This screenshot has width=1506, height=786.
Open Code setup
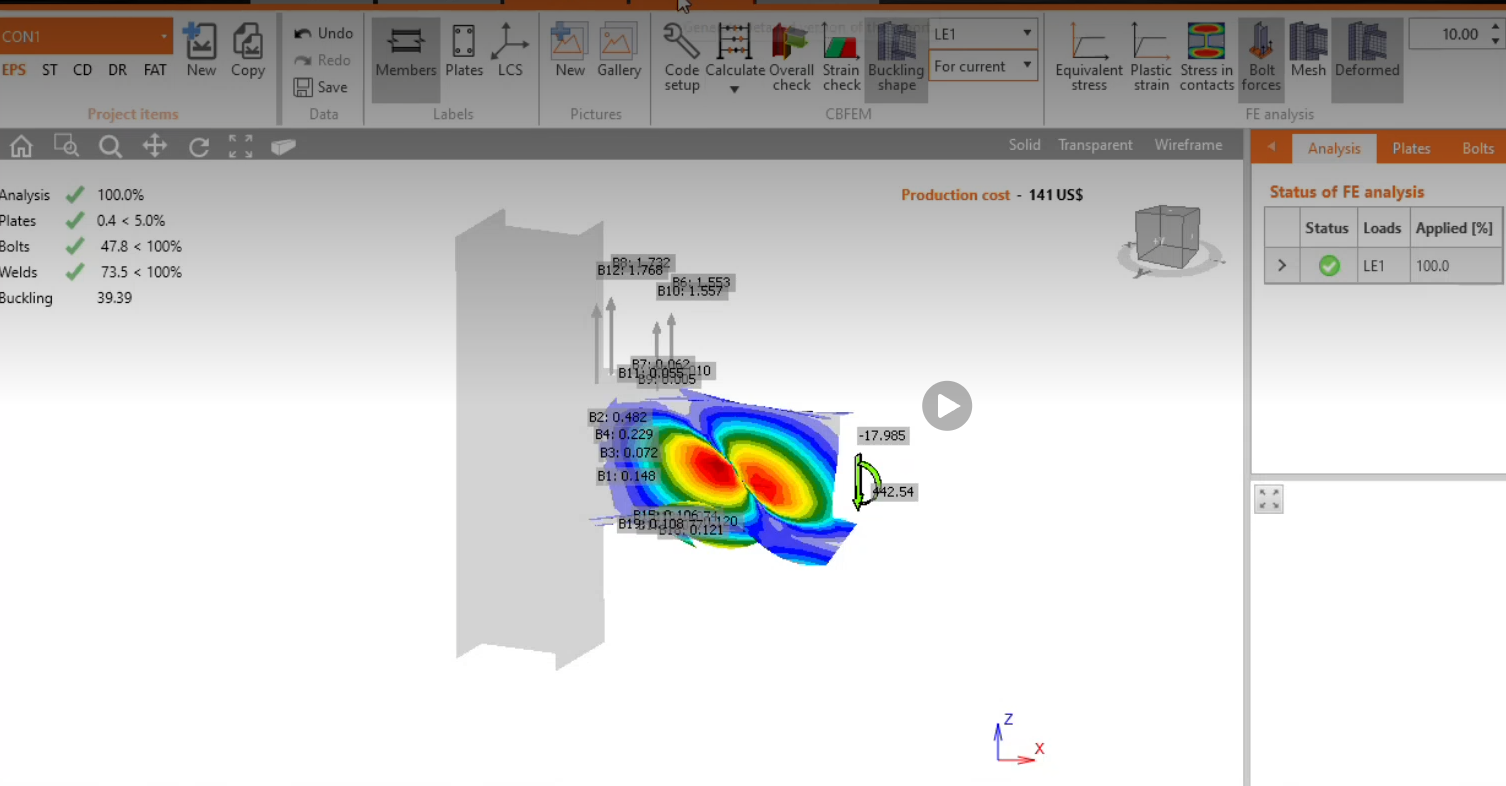pyautogui.click(x=682, y=58)
